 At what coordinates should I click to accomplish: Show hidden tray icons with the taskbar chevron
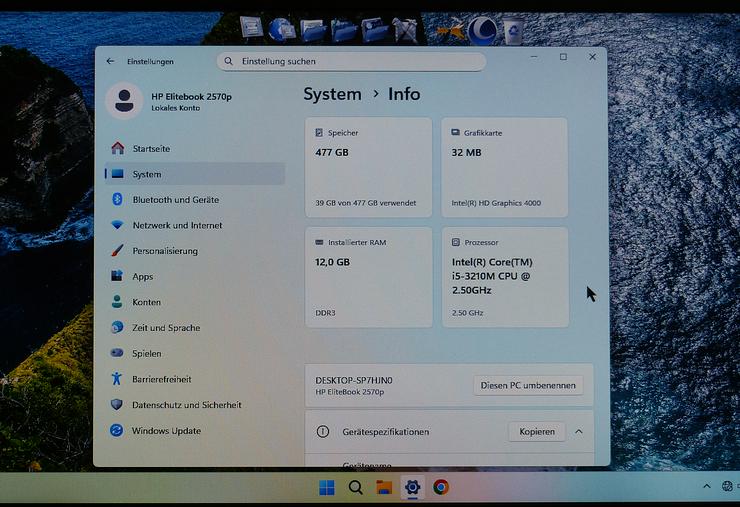(x=706, y=486)
